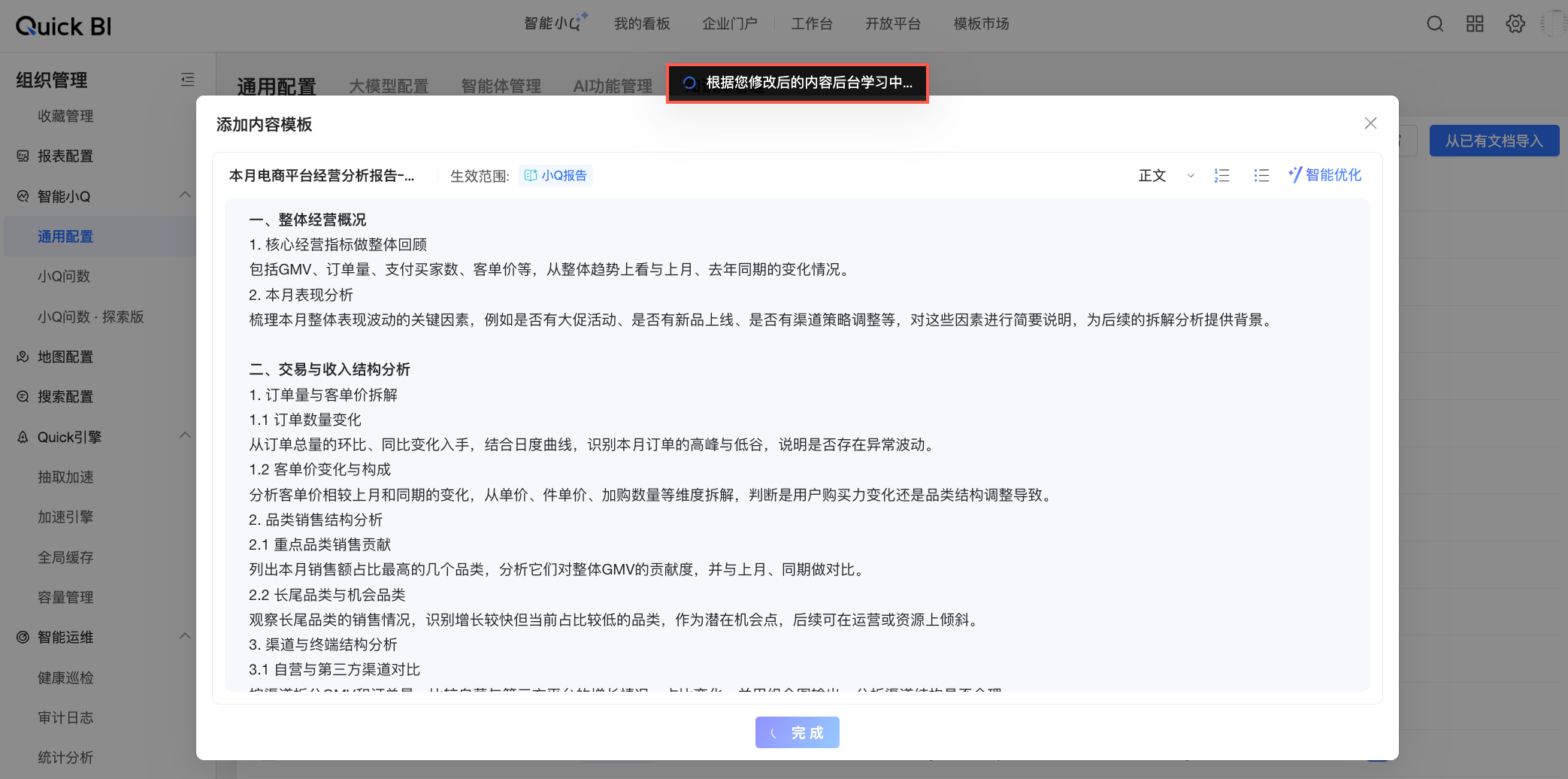
Task: Click the line 2. 本月表现分析
Action: click(x=301, y=295)
